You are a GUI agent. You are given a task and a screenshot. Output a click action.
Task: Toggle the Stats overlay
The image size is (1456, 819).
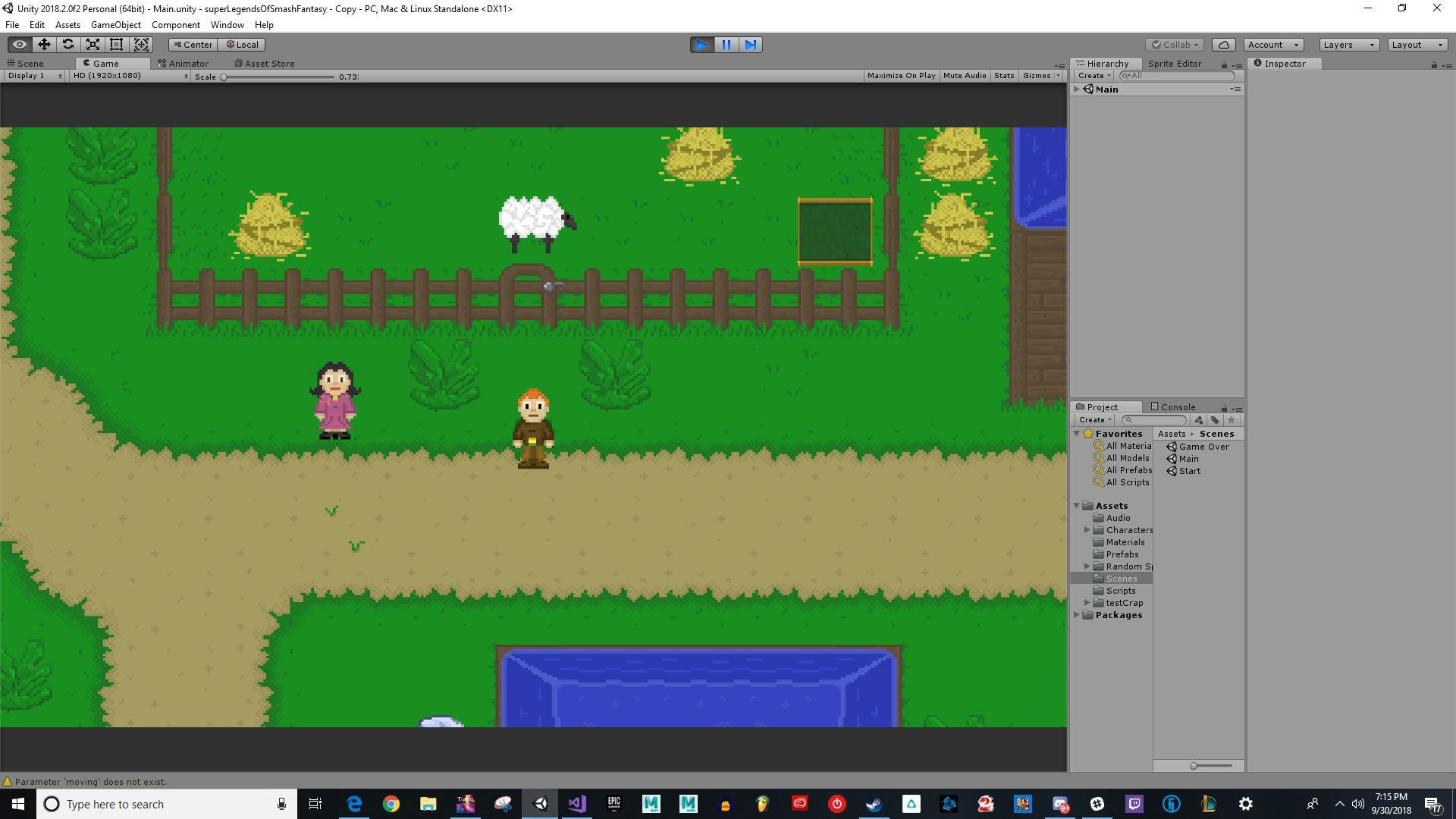[1004, 76]
